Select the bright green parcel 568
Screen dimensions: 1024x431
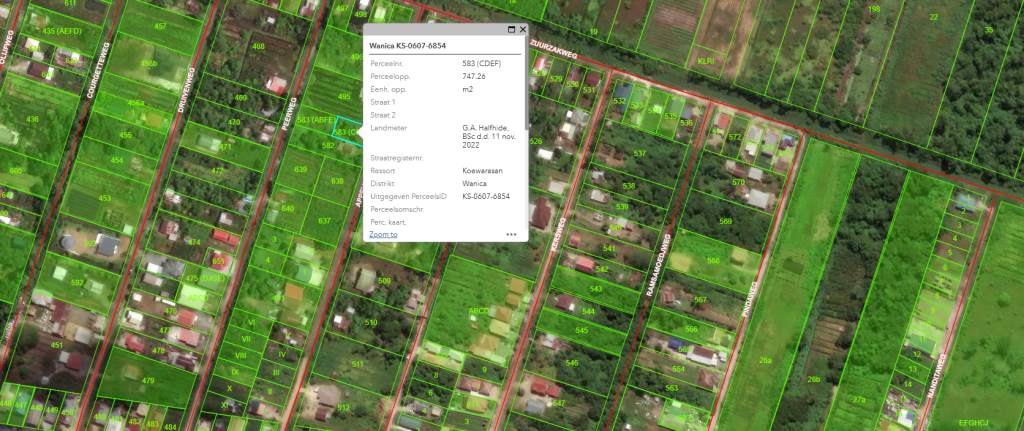[713, 260]
